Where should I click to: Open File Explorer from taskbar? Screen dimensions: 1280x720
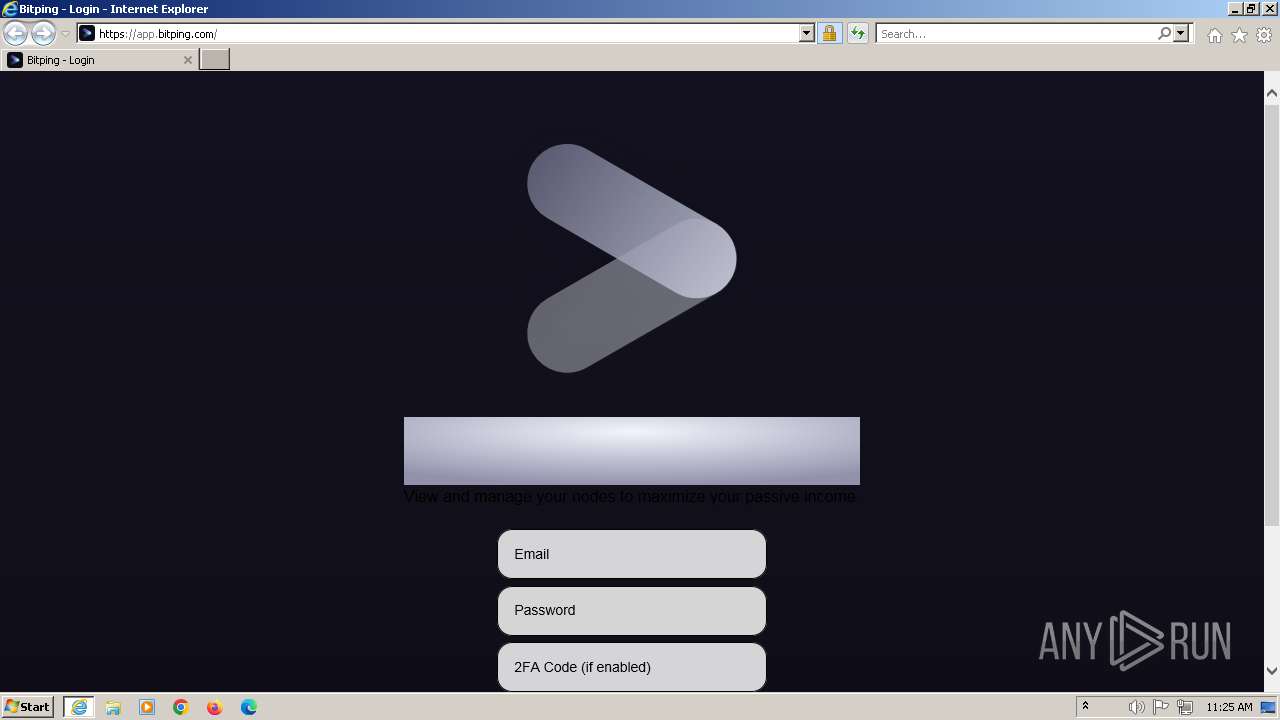113,707
